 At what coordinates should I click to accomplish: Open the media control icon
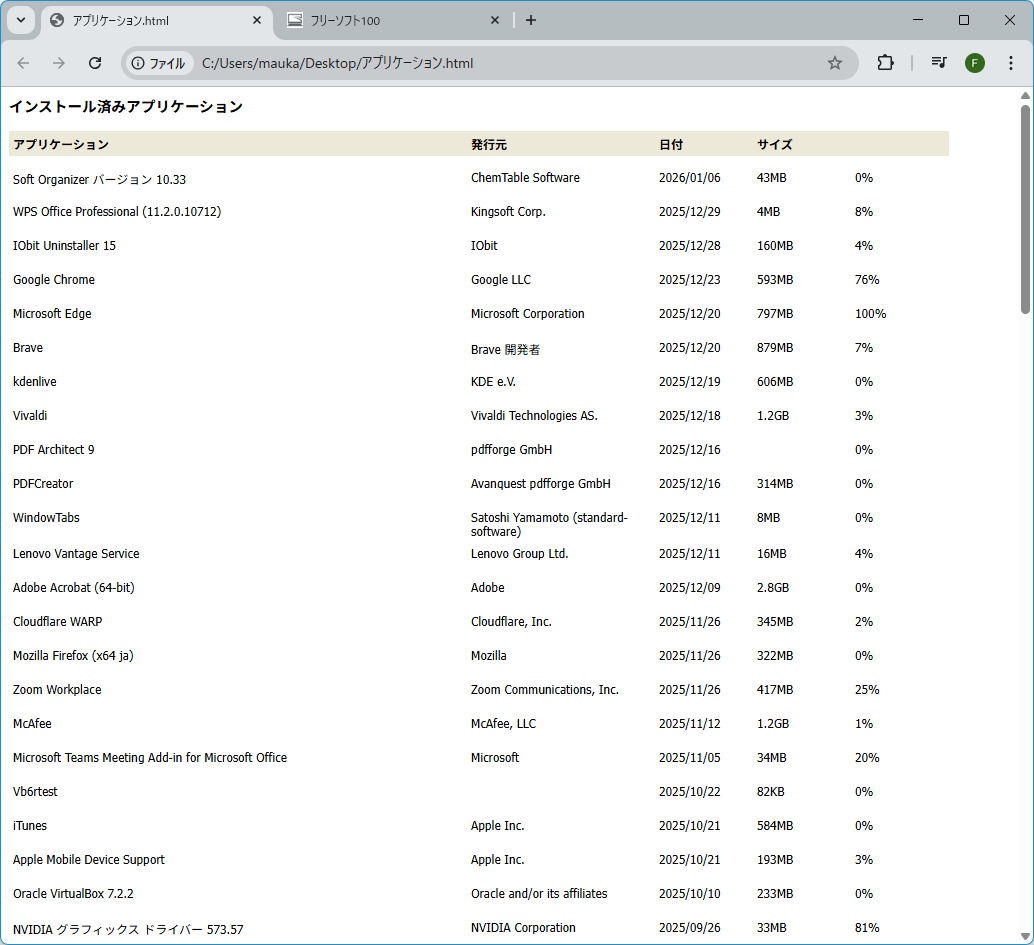(x=938, y=63)
